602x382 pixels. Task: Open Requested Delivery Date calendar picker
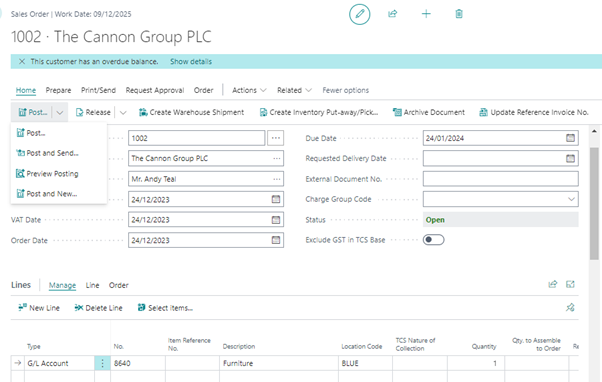(570, 159)
